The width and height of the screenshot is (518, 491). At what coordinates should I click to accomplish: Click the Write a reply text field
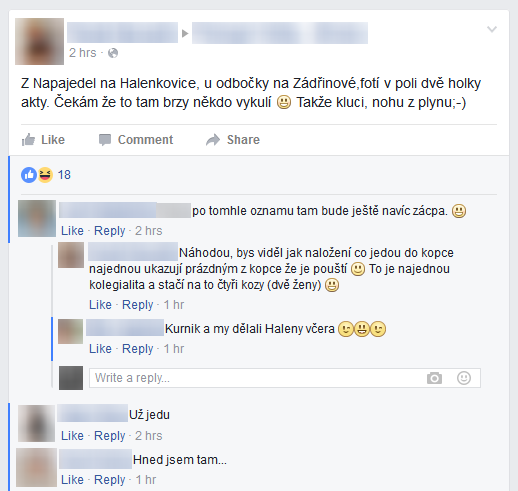tap(285, 378)
